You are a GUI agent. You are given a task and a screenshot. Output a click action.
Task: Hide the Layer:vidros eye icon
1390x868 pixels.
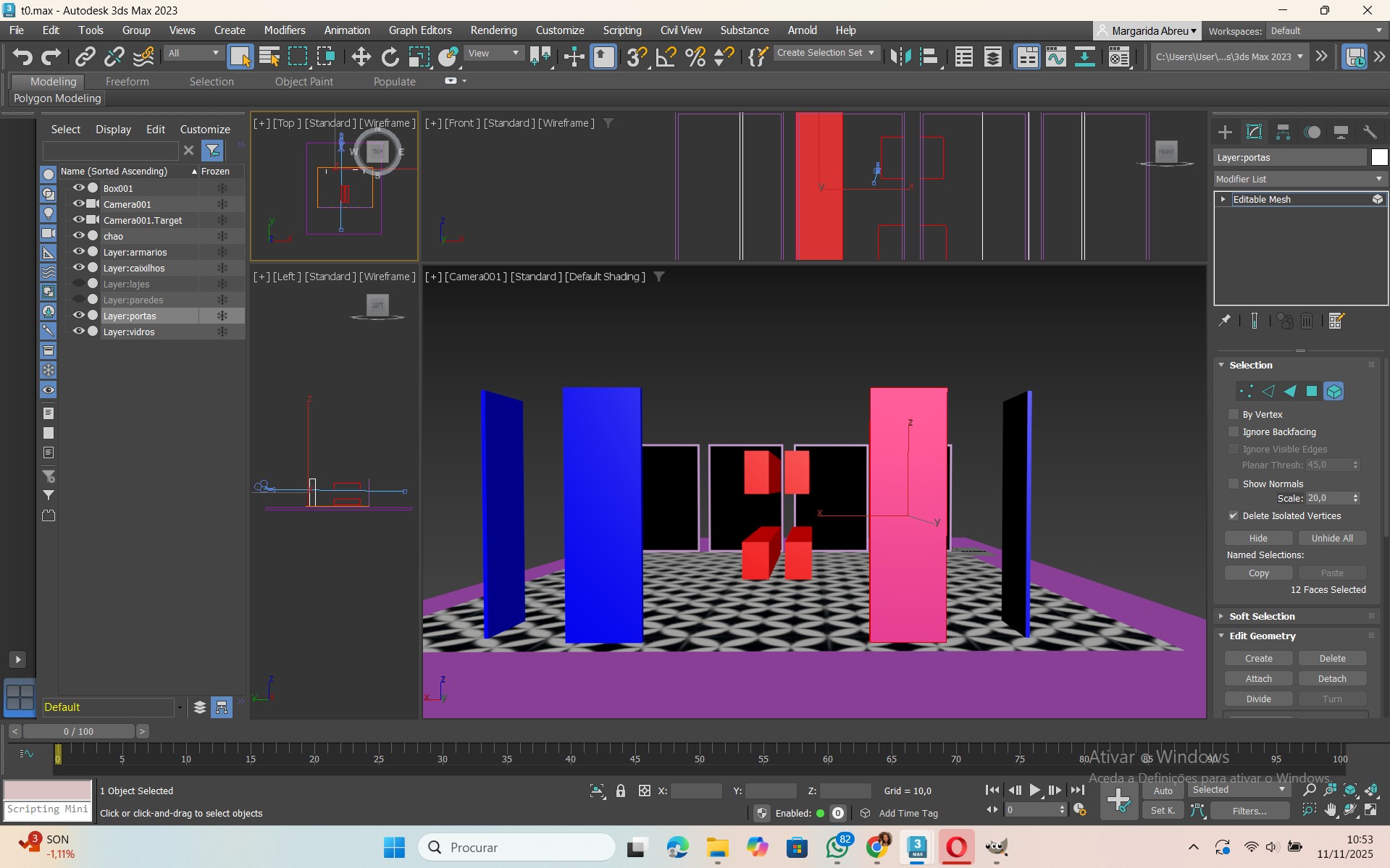(x=79, y=332)
